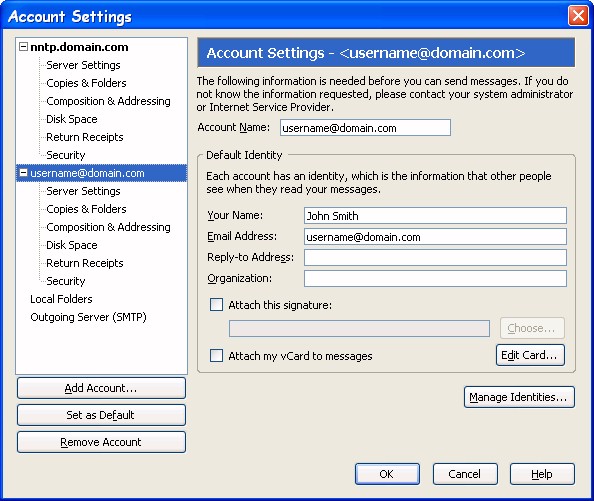
Task: Enable the Attach this signature checkbox
Action: click(x=216, y=304)
